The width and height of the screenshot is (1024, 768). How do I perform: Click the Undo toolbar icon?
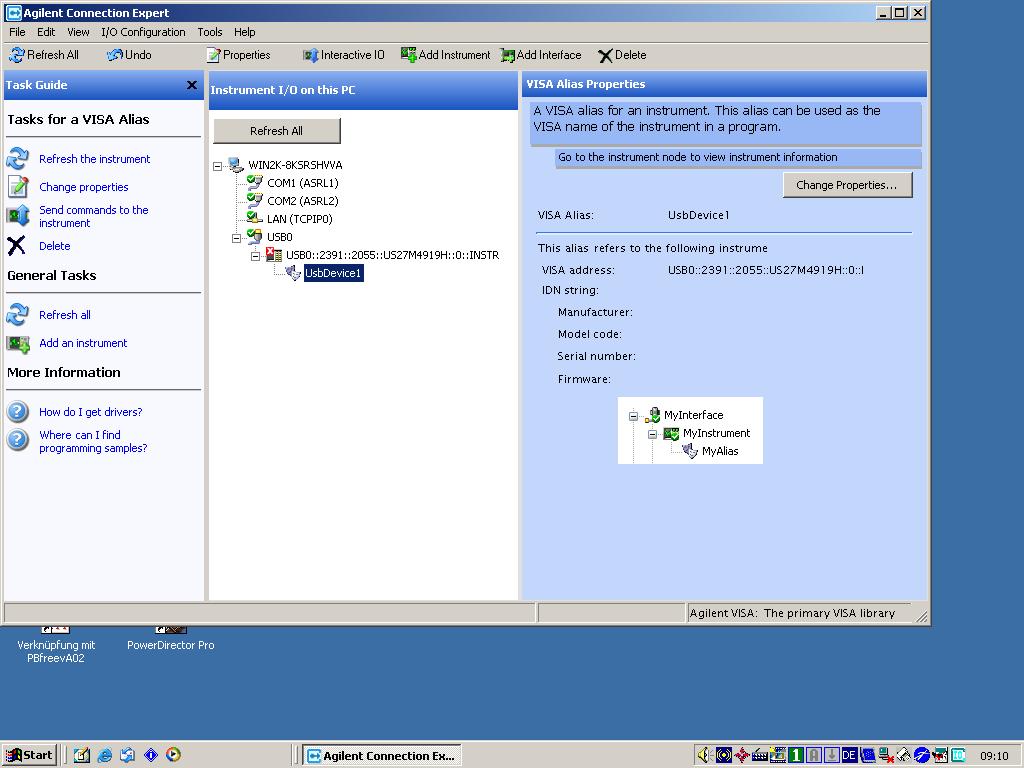pos(115,55)
